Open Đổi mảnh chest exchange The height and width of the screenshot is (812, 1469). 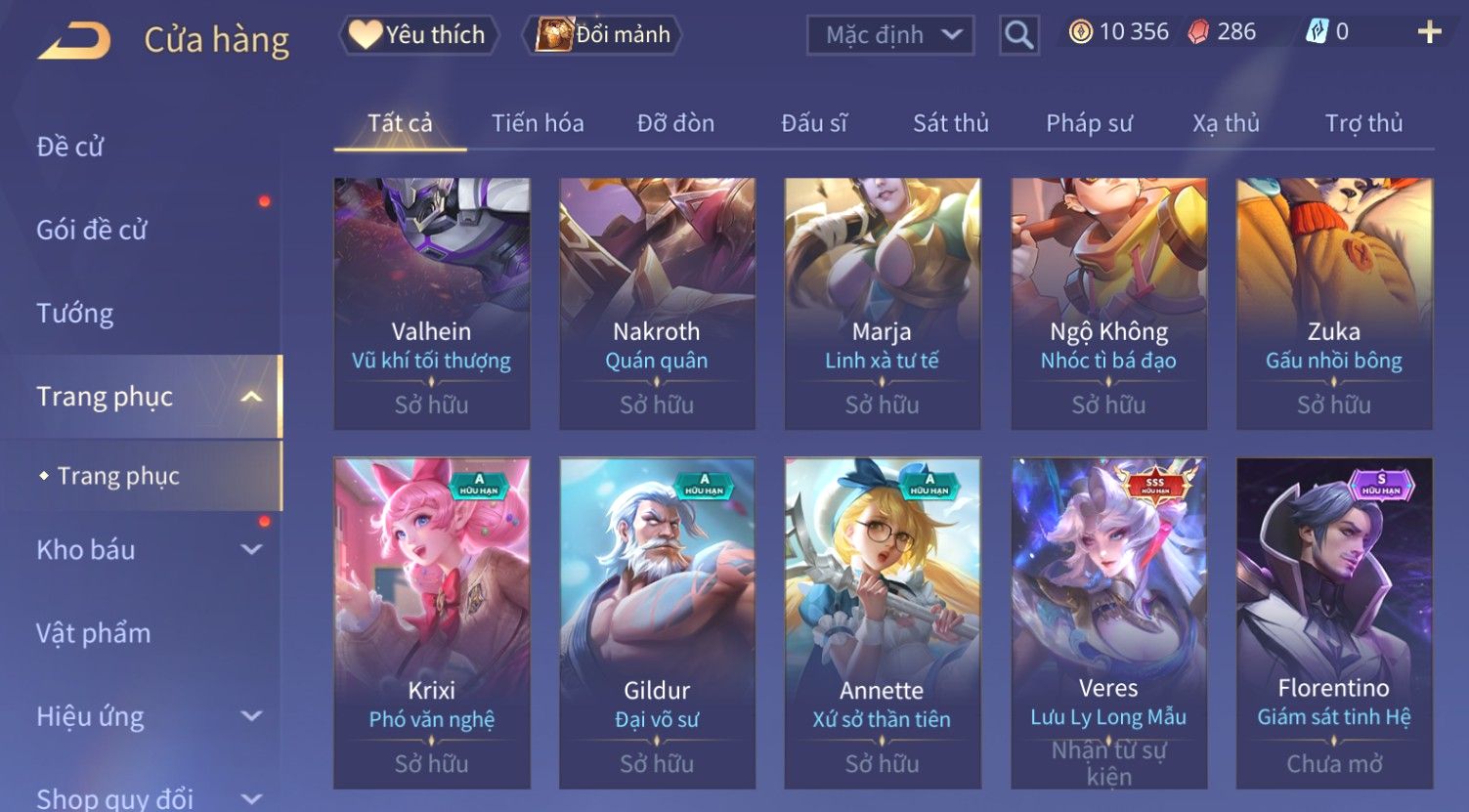pyautogui.click(x=604, y=35)
